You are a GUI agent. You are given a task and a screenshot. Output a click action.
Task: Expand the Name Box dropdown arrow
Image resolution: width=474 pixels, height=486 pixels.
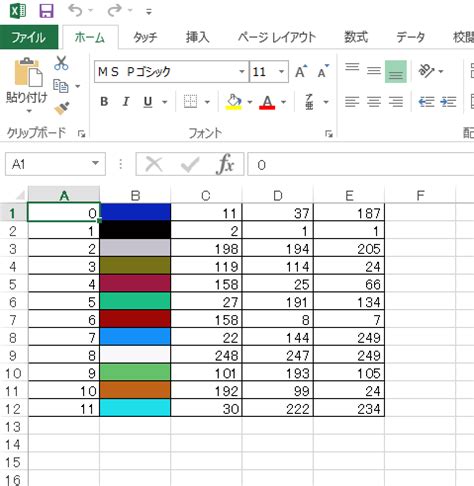95,163
